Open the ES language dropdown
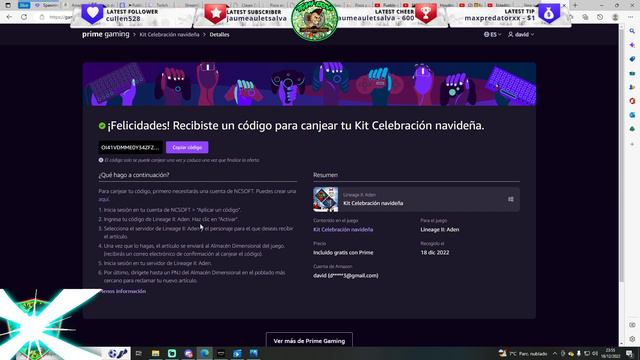640x360 pixels. tap(493, 35)
